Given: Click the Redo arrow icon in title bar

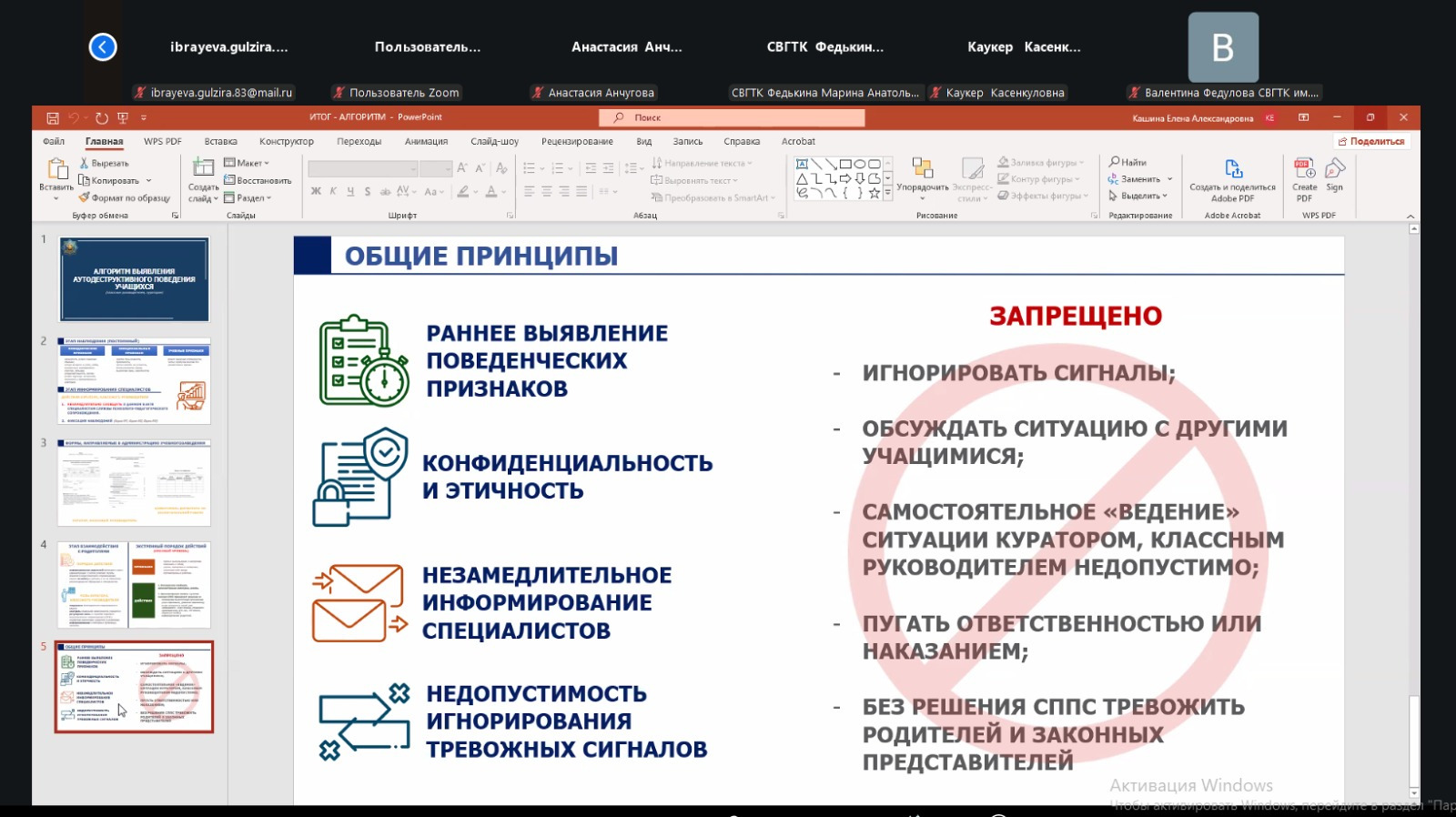Looking at the screenshot, I should (102, 118).
